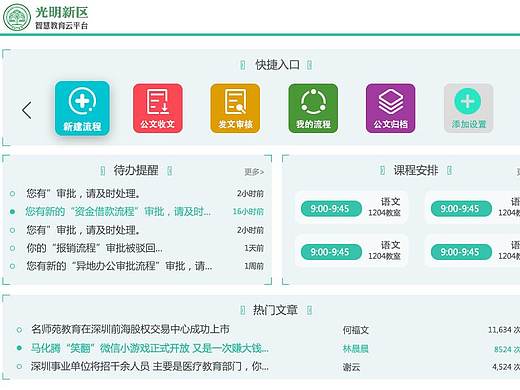Open 更多 link in 待办提醒 panel
The height and width of the screenshot is (390, 520).
pos(254,172)
